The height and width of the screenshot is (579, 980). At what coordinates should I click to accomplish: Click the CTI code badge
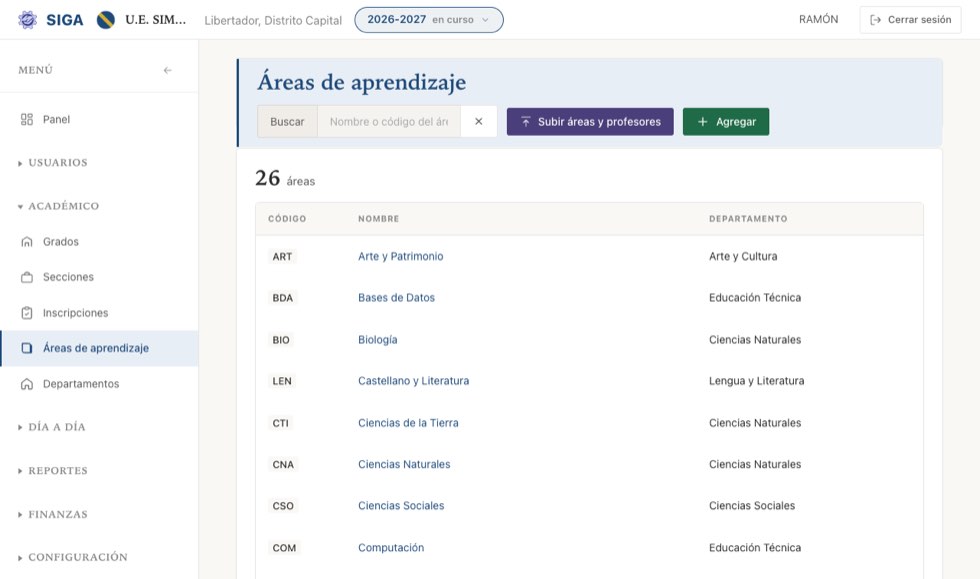tap(280, 423)
